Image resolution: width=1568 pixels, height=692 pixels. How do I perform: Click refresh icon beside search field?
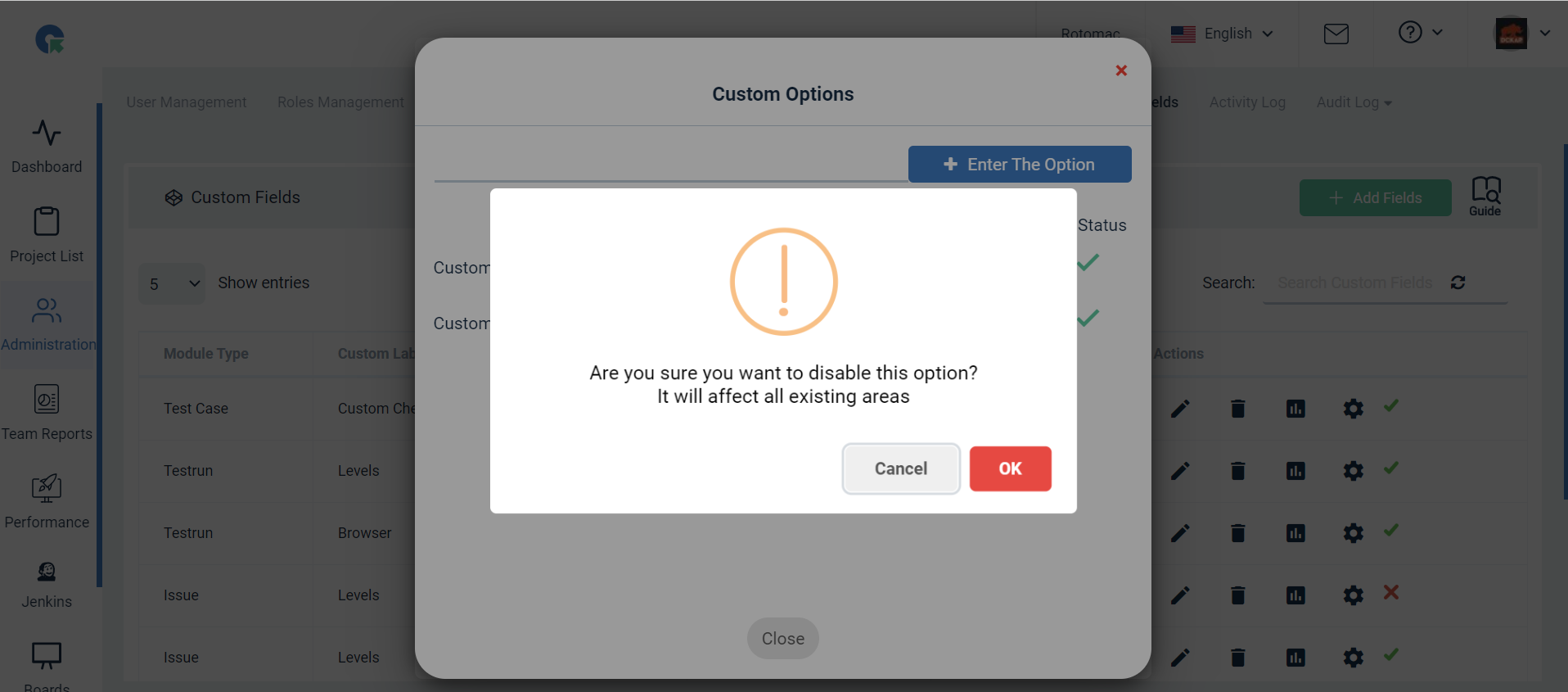point(1458,283)
